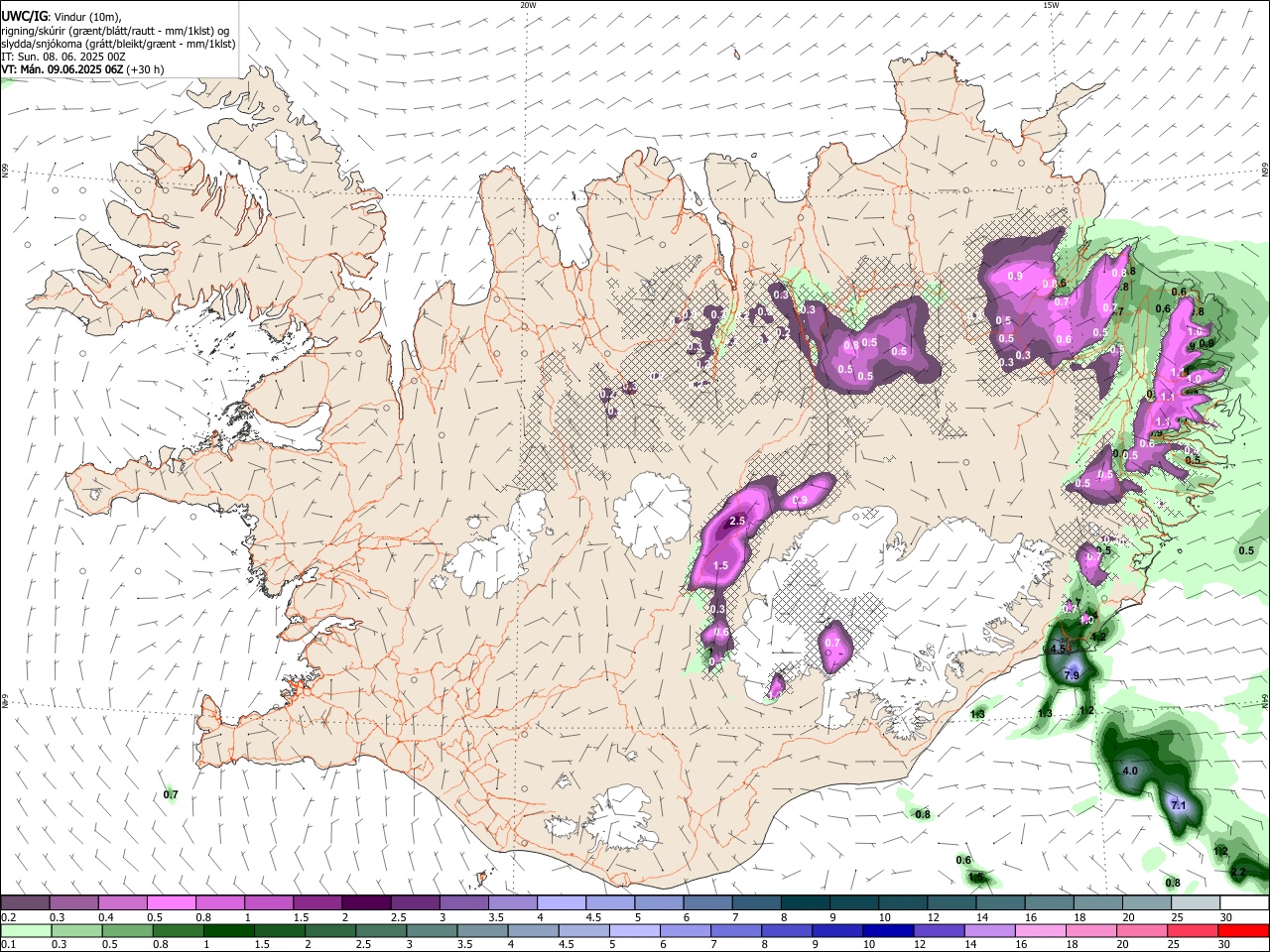Image resolution: width=1270 pixels, height=952 pixels.
Task: Click the '0.7' value in the southwest sea
Action: (171, 794)
